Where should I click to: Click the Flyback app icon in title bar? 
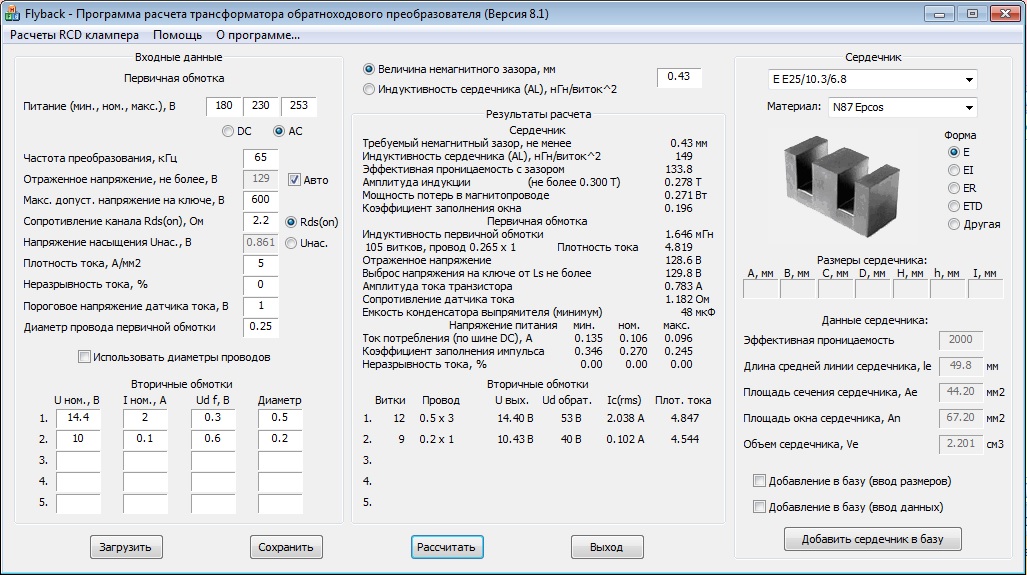(x=12, y=14)
